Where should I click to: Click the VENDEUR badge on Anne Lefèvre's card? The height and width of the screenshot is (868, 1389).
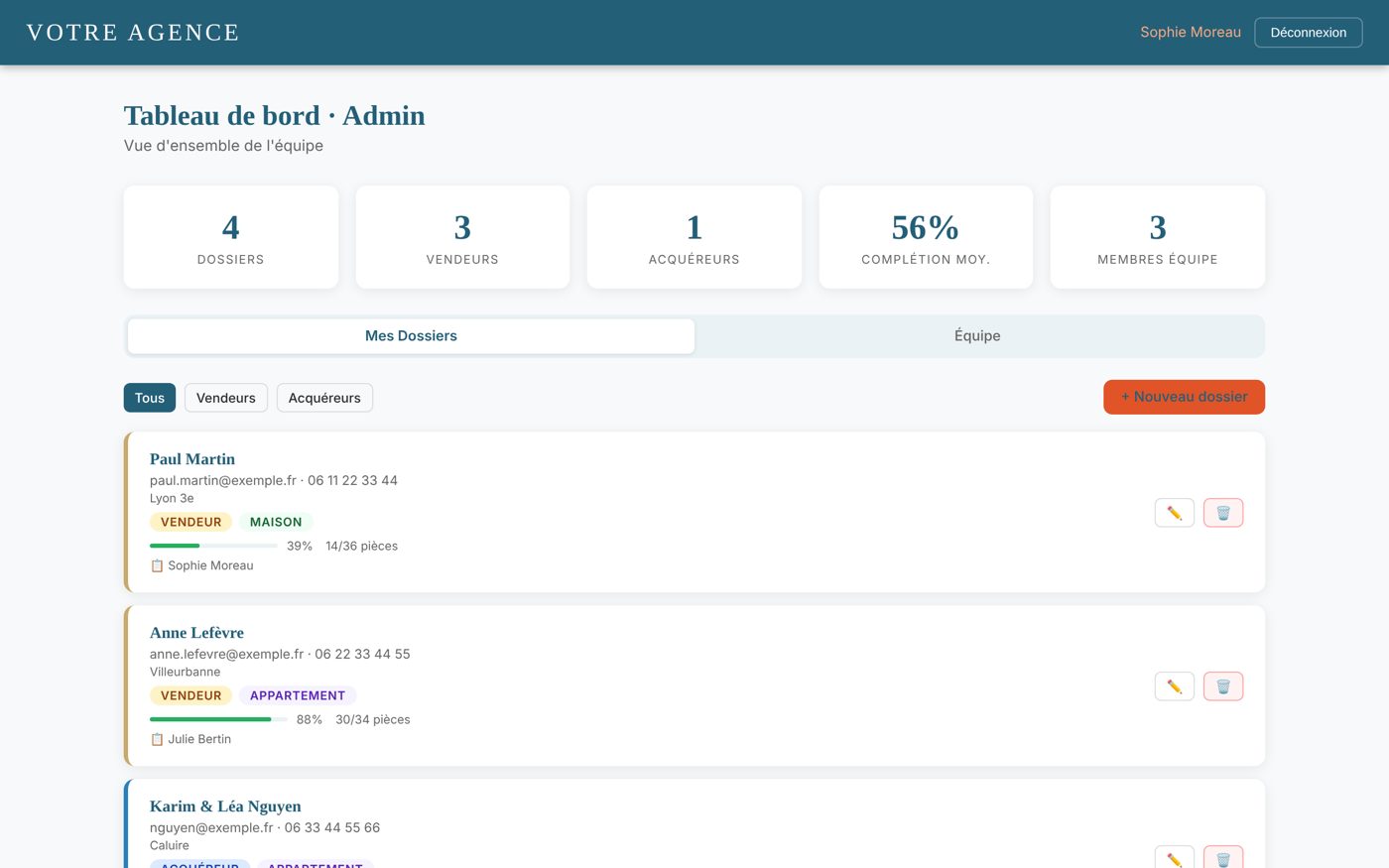point(191,695)
